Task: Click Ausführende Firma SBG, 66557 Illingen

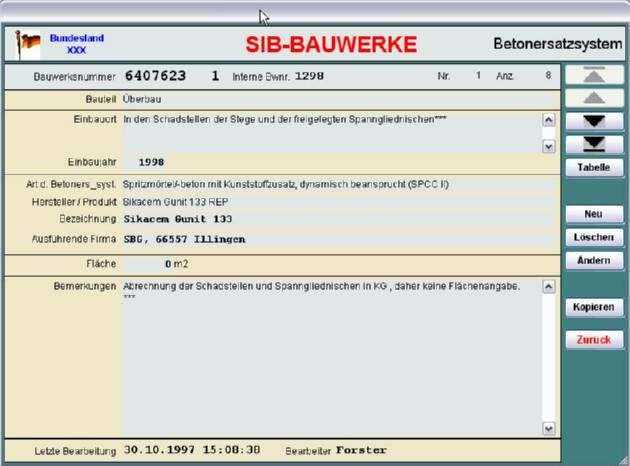Action: coord(184,239)
